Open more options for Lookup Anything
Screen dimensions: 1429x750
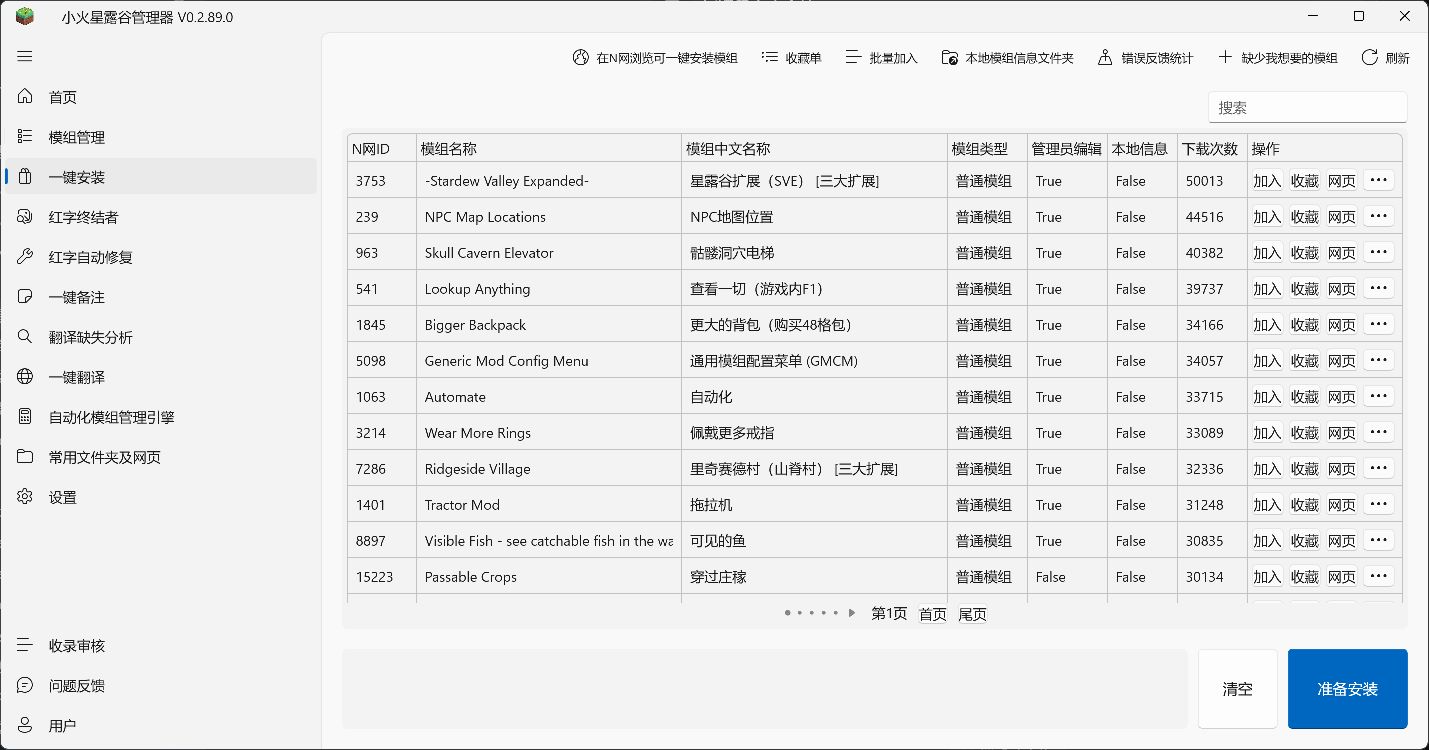coord(1379,288)
